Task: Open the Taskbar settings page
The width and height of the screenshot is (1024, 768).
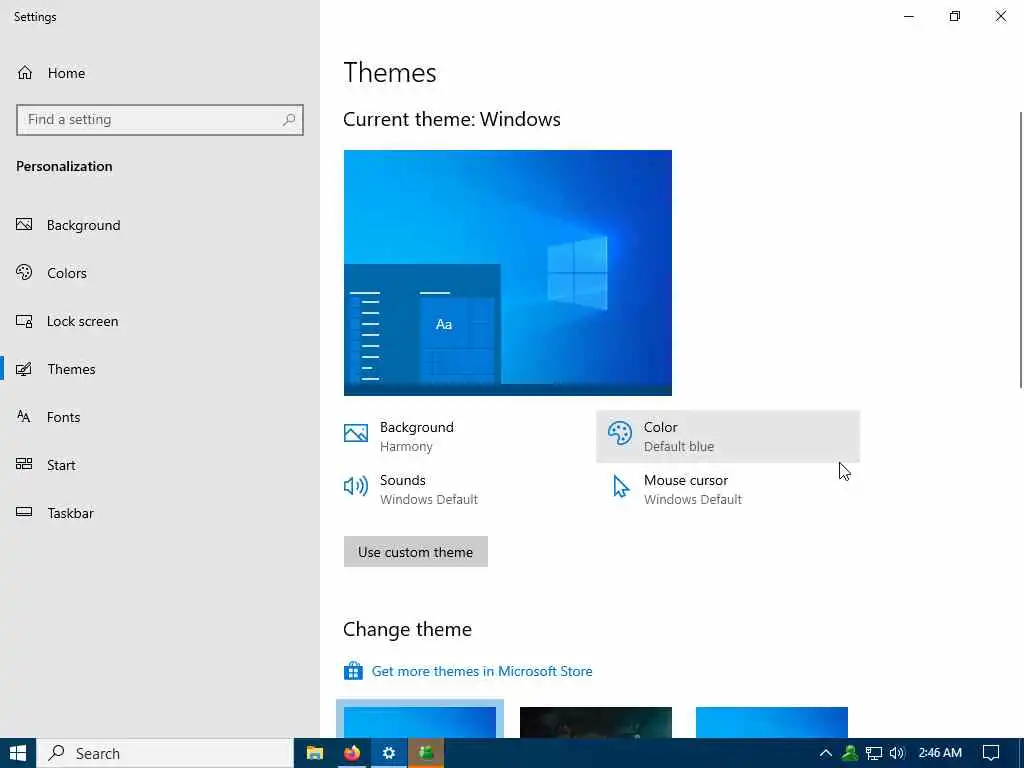Action: tap(160, 513)
